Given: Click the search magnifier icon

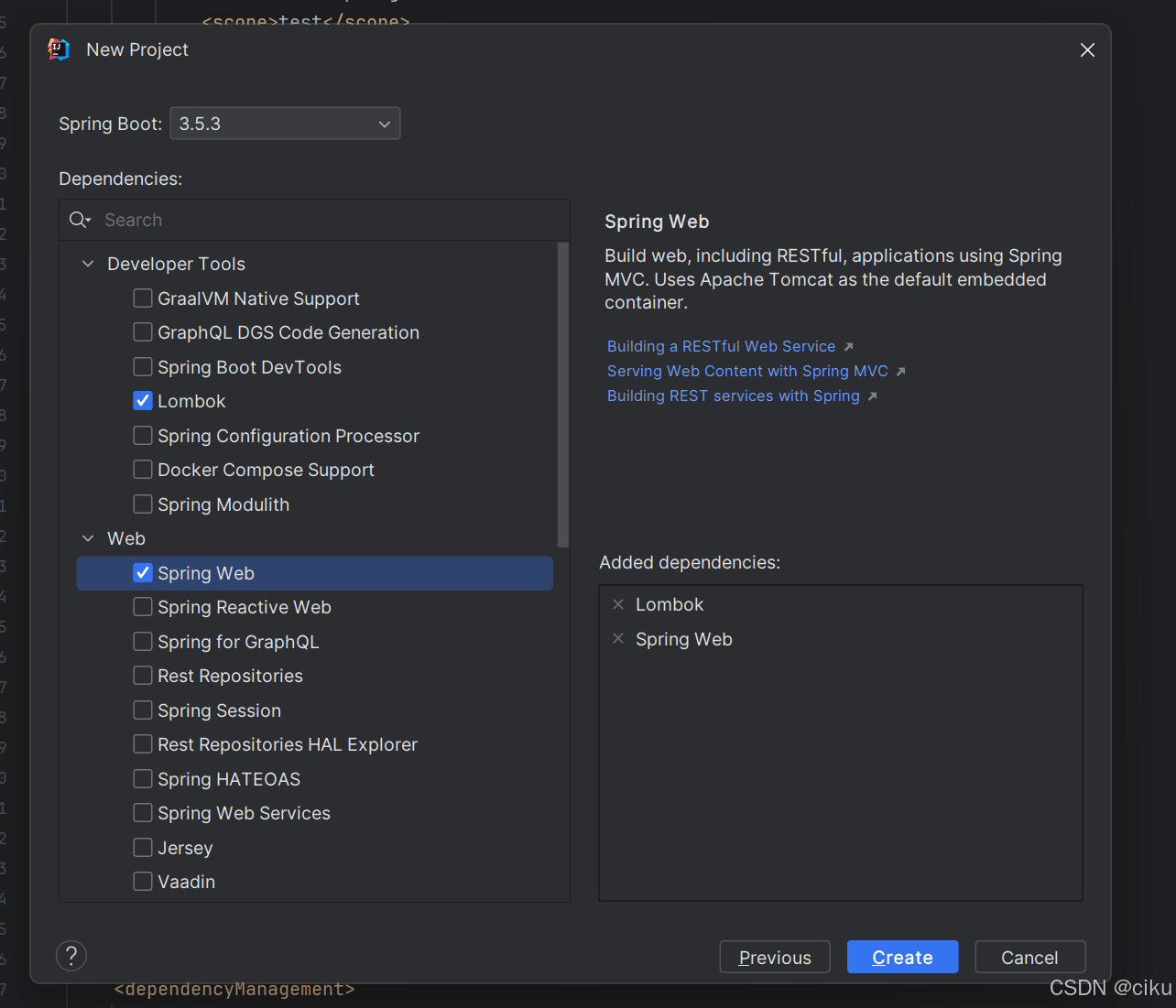Looking at the screenshot, I should (80, 220).
